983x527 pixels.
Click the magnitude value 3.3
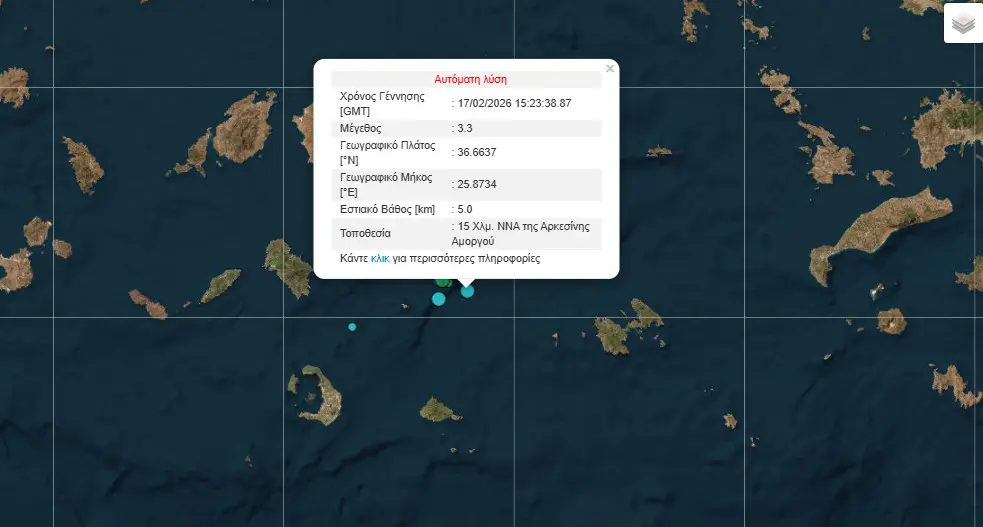pos(465,129)
